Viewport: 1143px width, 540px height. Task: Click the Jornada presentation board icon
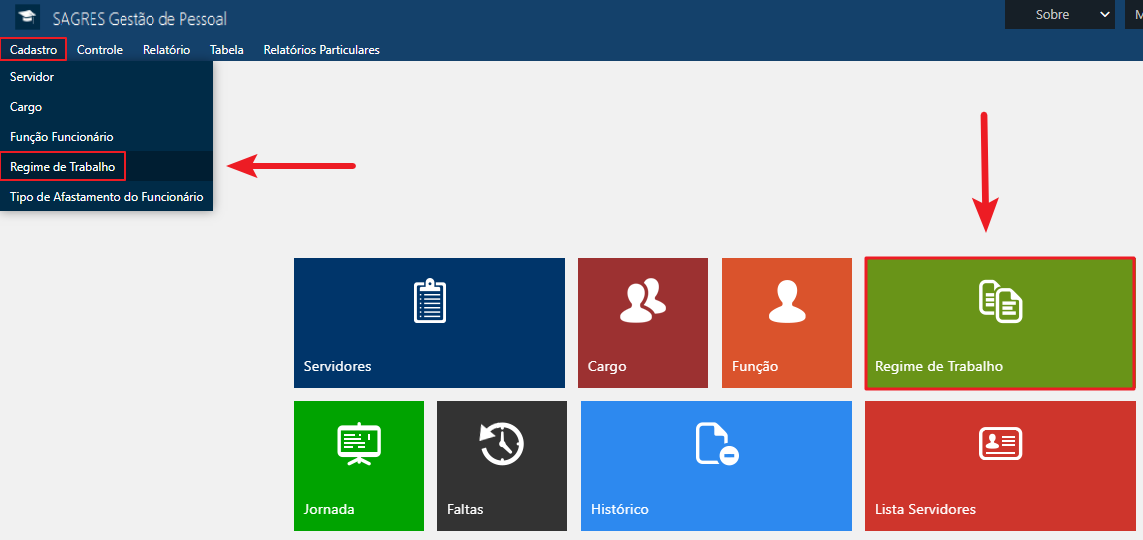point(358,444)
